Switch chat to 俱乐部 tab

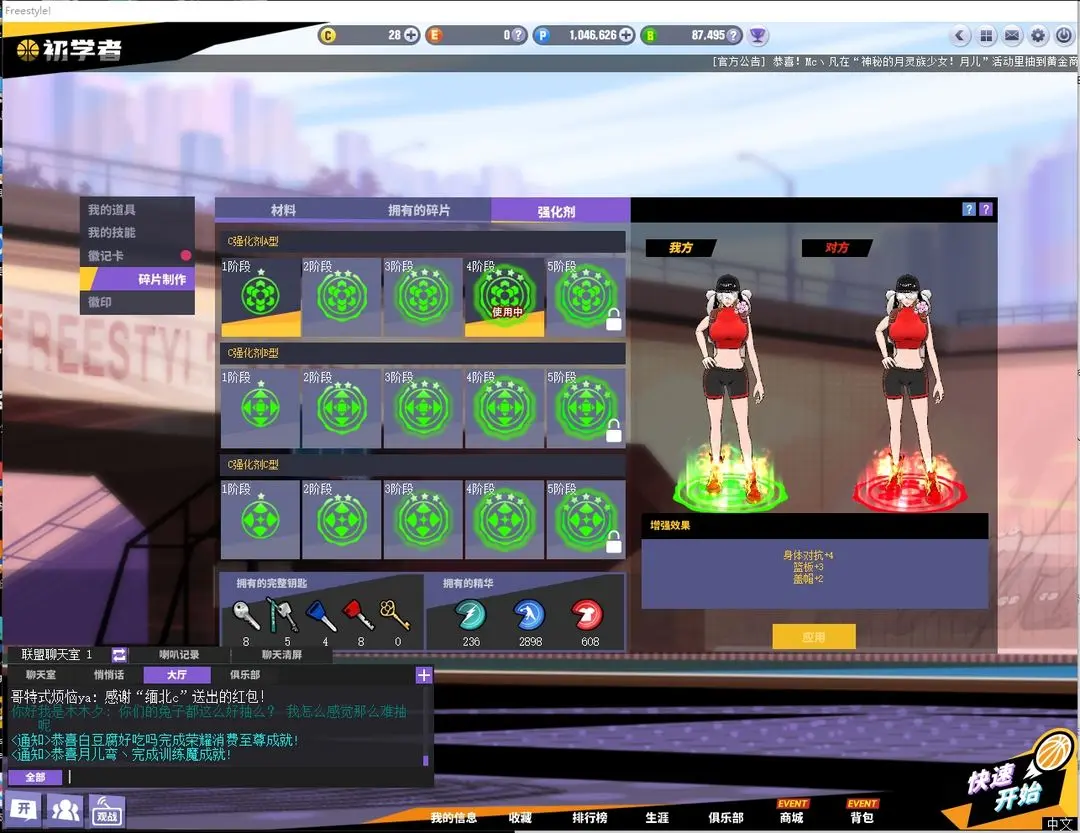(245, 675)
